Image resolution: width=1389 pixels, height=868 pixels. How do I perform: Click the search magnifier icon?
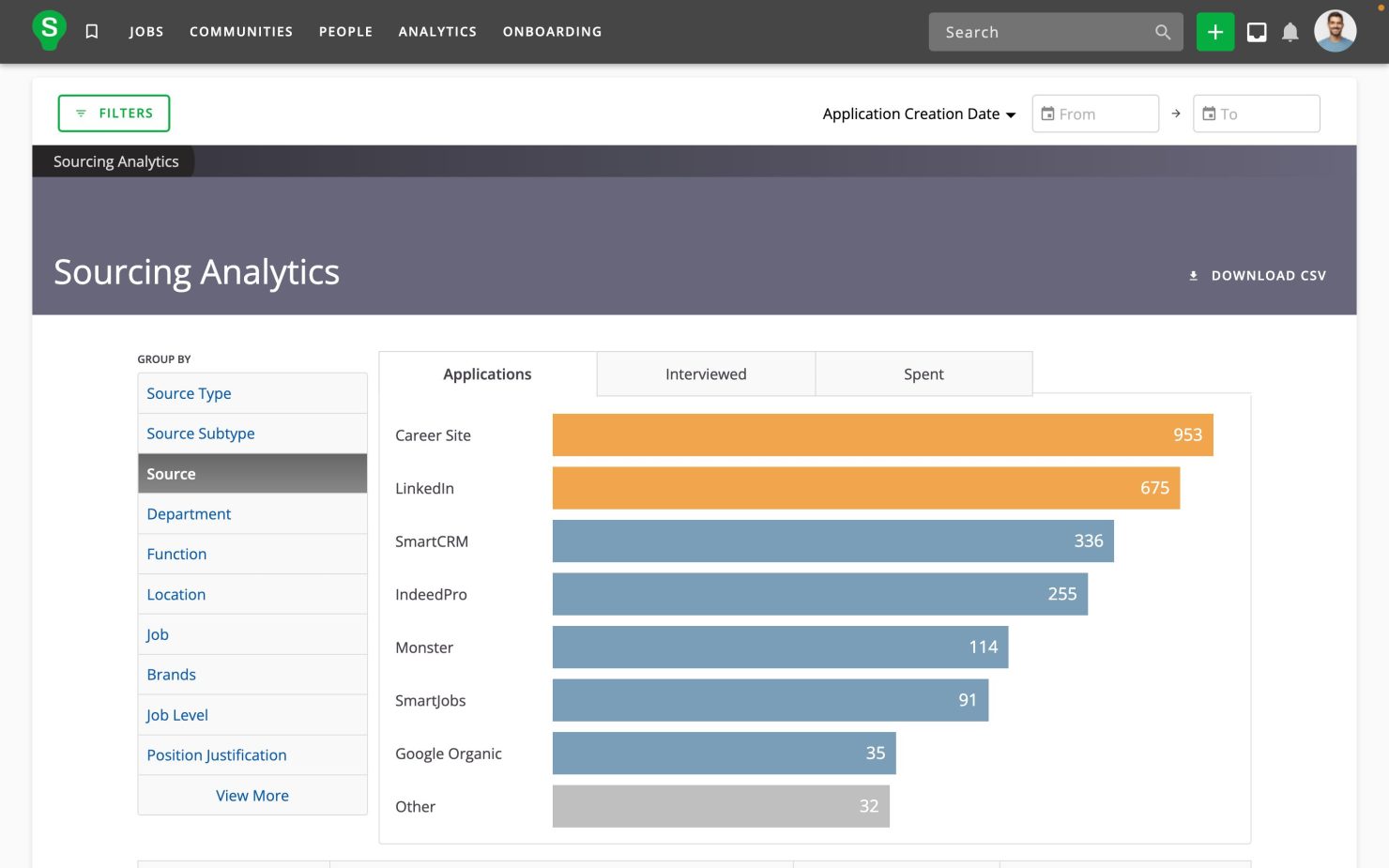1163,32
